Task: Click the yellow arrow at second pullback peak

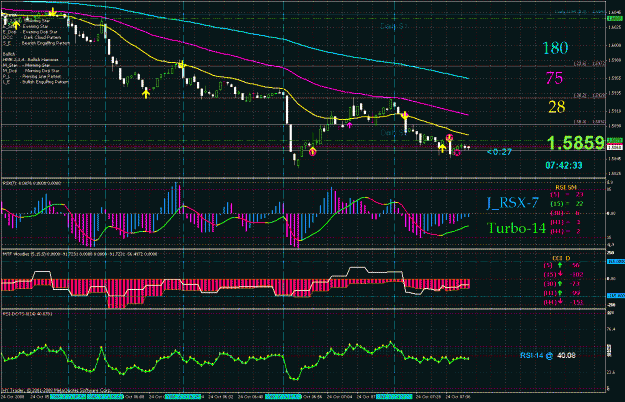Action: [x=181, y=65]
